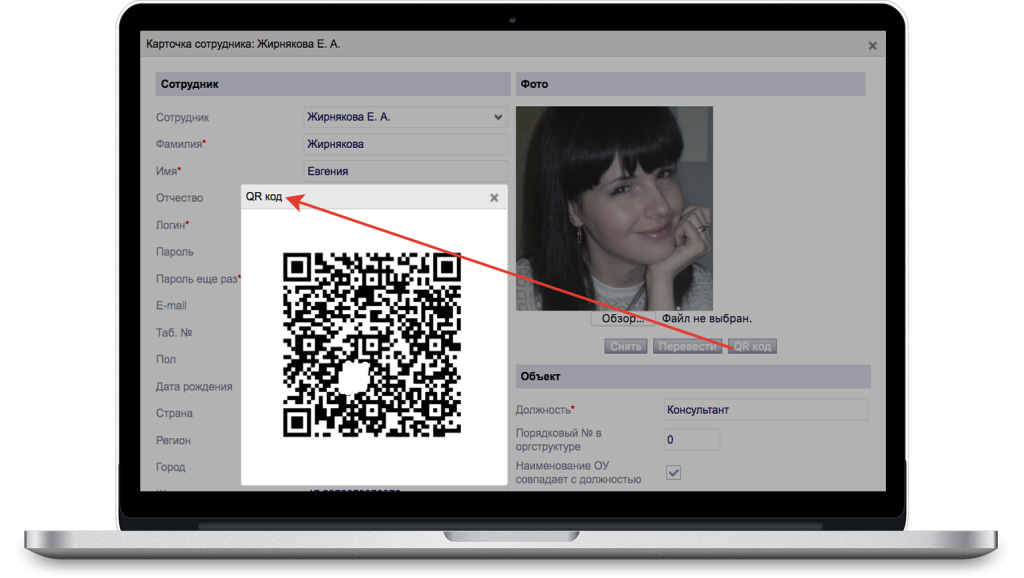This screenshot has width=1024, height=578.
Task: Click the Страна label
Action: coord(174,413)
